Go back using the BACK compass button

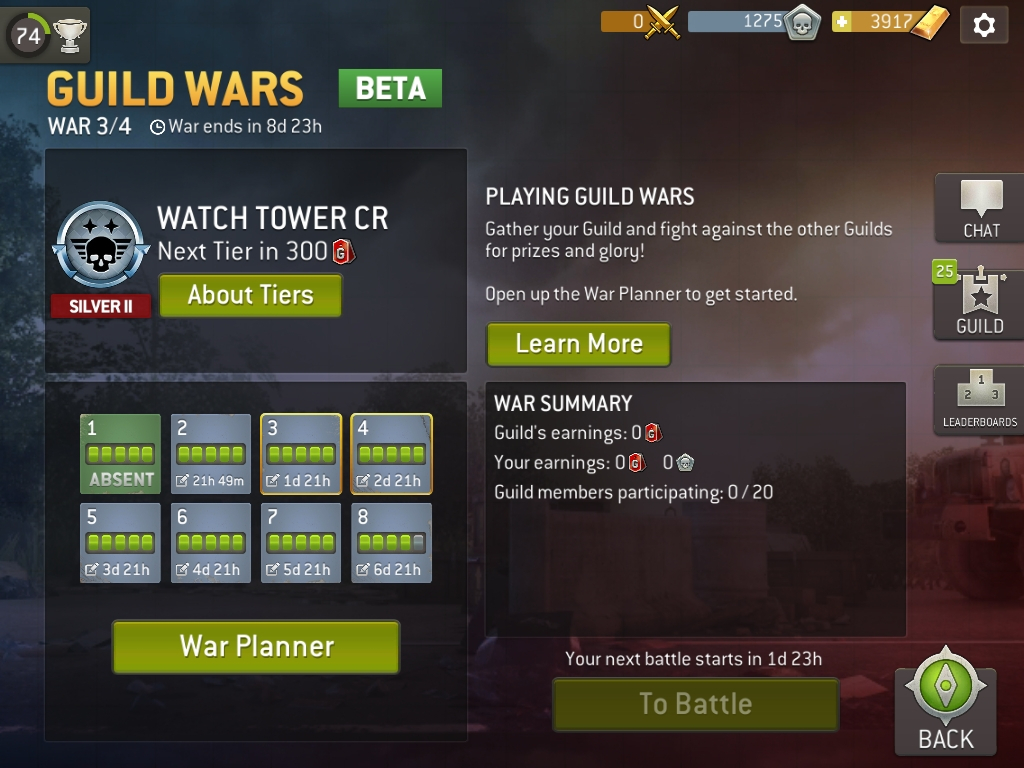946,702
